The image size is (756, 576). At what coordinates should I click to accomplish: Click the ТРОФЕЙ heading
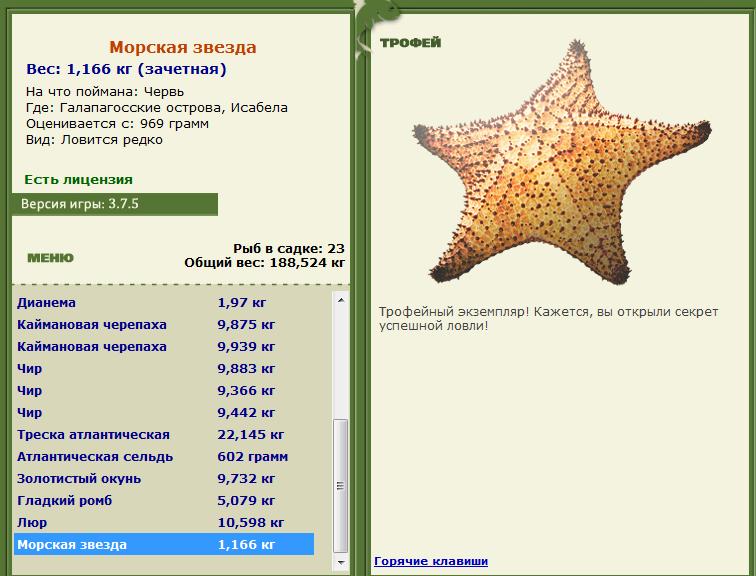pos(410,43)
